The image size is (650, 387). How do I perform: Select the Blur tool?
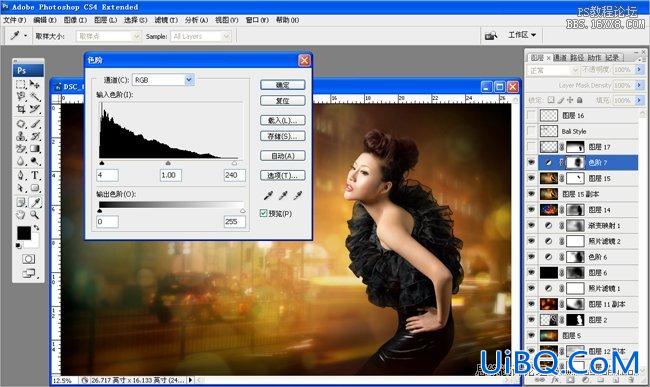(x=21, y=161)
